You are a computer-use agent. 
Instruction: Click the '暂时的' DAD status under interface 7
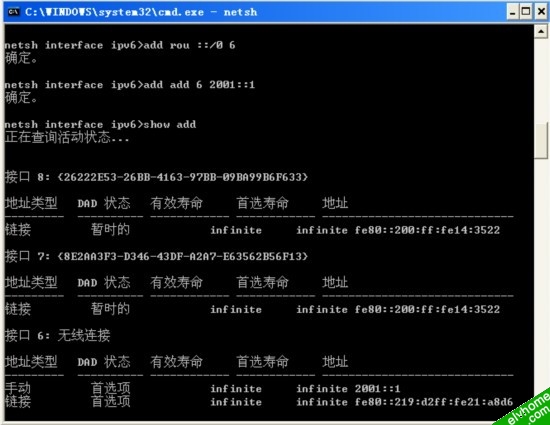click(110, 309)
